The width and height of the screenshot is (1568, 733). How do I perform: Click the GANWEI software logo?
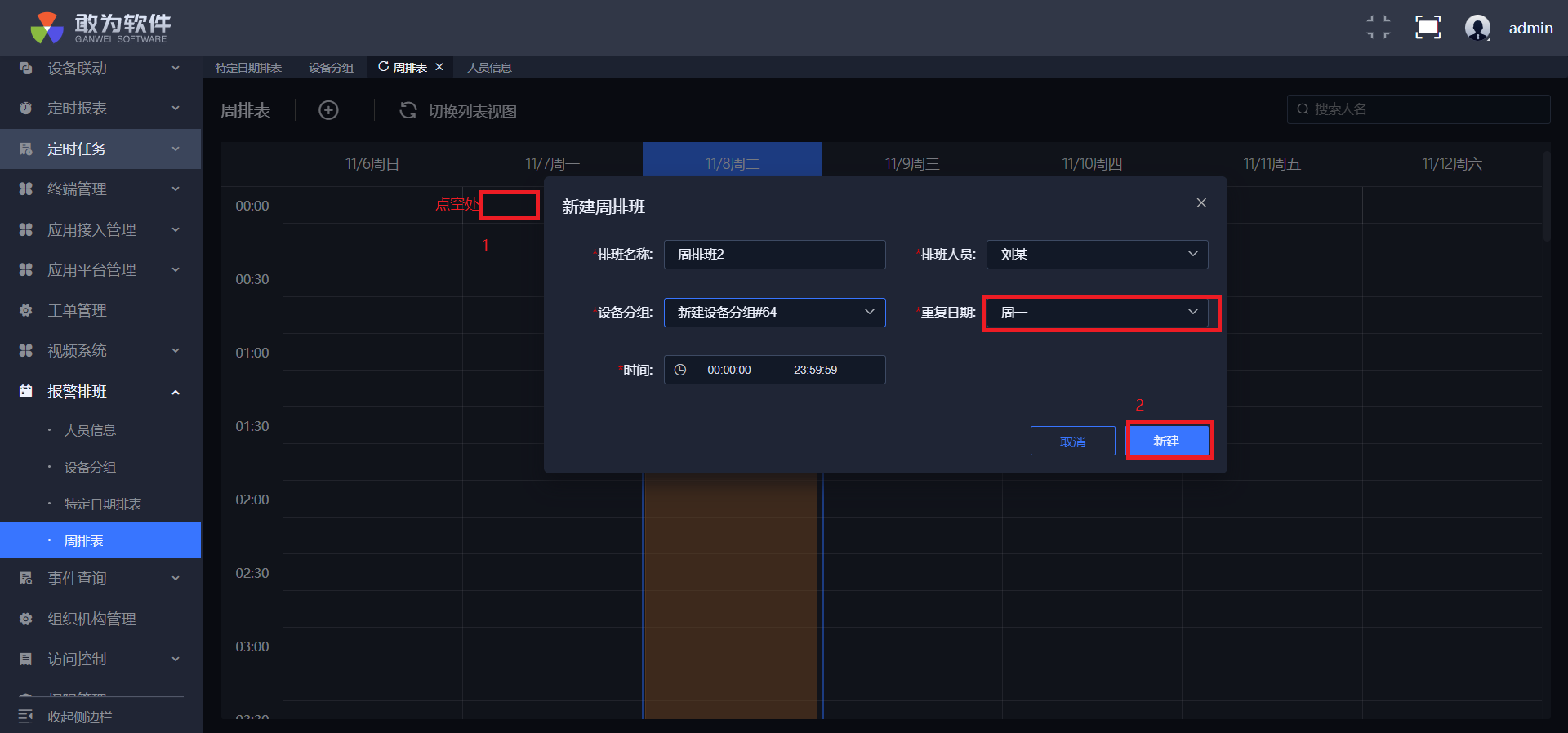click(x=100, y=28)
